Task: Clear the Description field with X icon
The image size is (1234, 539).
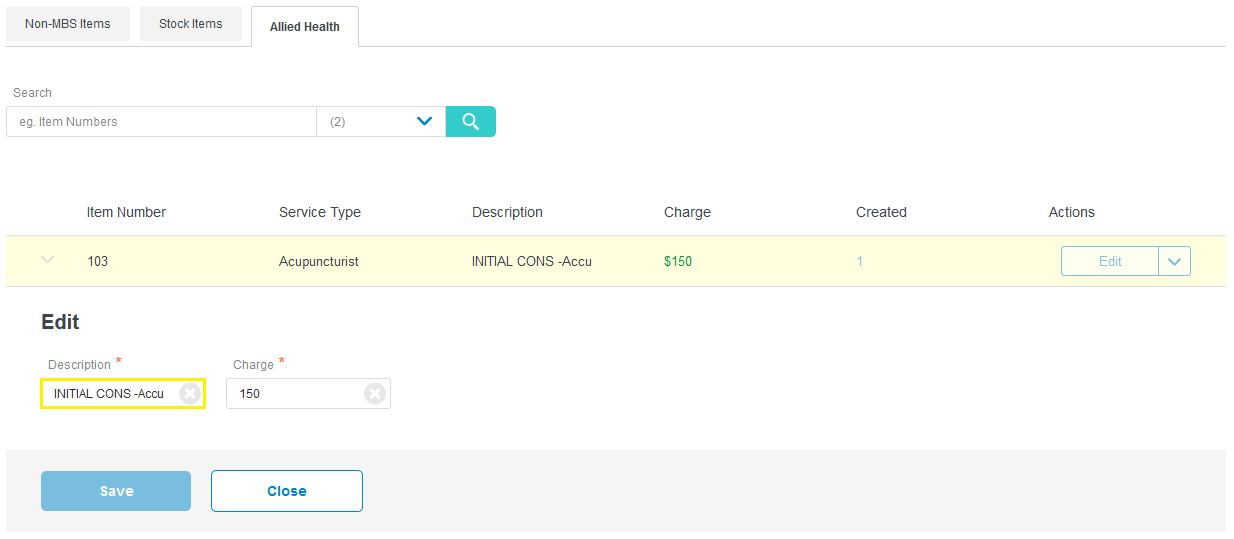Action: 189,394
